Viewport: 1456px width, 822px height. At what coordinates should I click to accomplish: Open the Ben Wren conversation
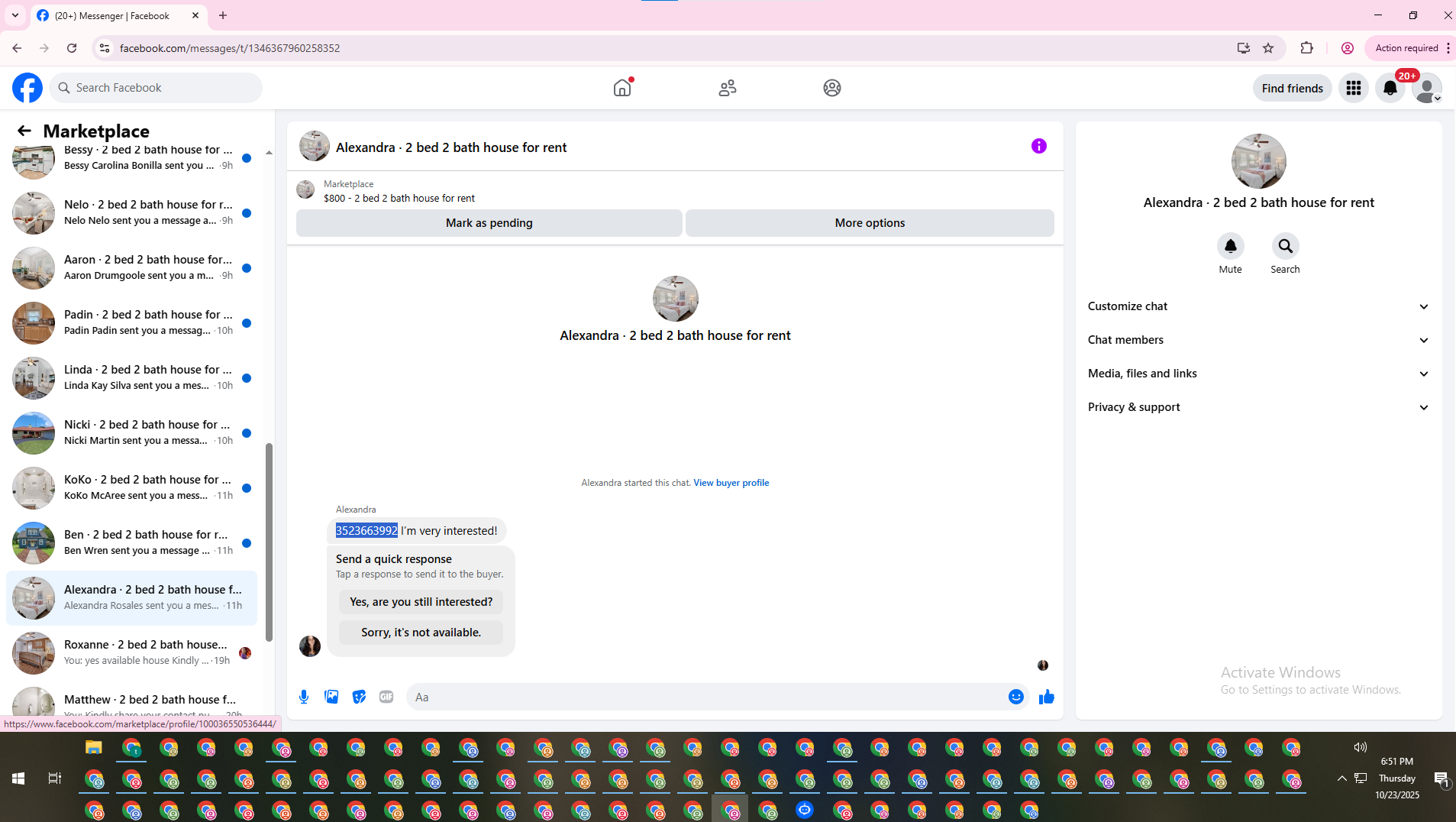coord(131,543)
